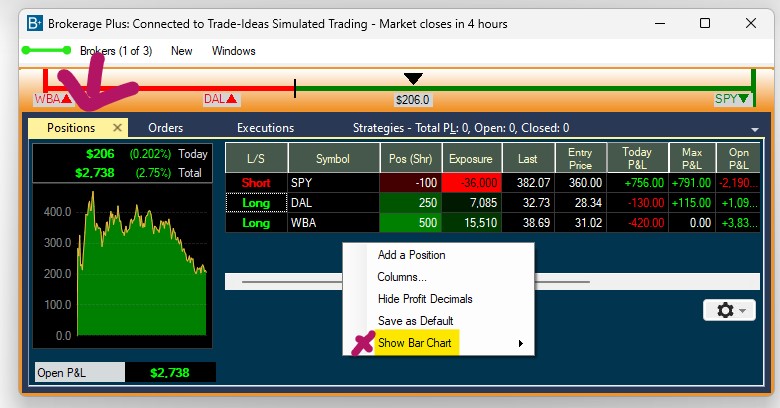
Task: Open the Brokers (1 of 3) menu
Action: [115, 51]
